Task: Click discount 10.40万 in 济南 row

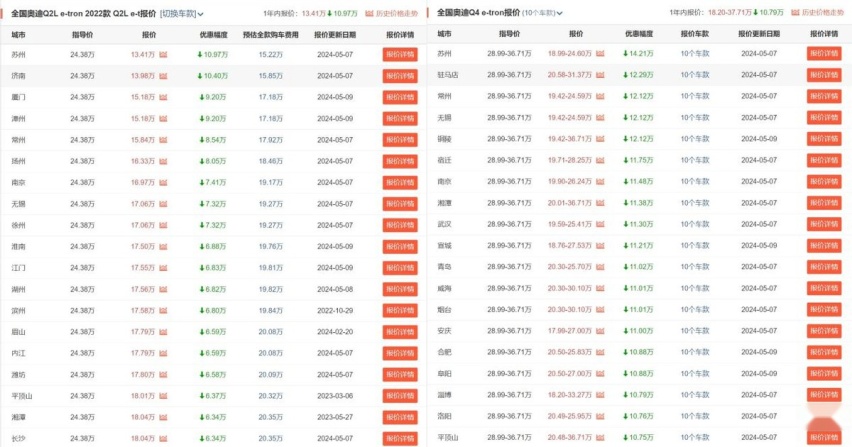Action: pos(213,76)
